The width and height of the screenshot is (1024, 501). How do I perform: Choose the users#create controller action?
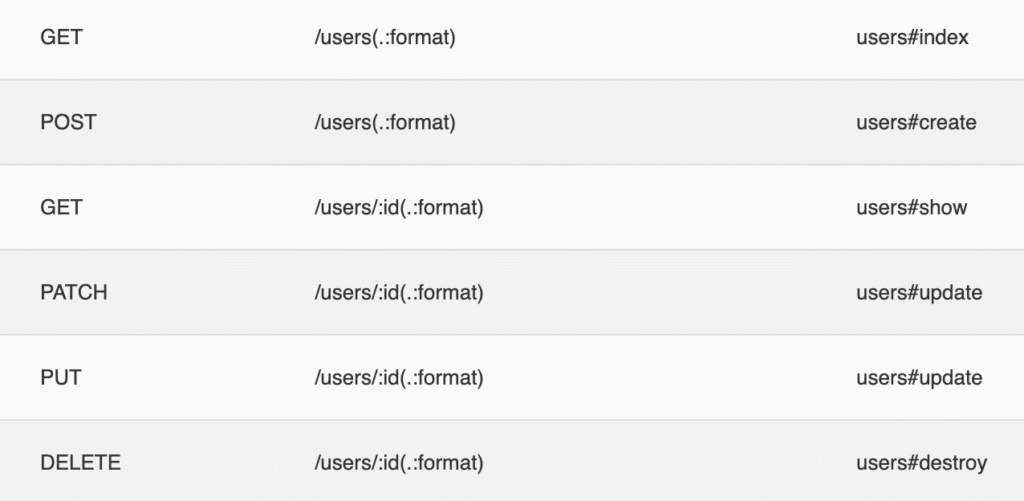pos(916,123)
